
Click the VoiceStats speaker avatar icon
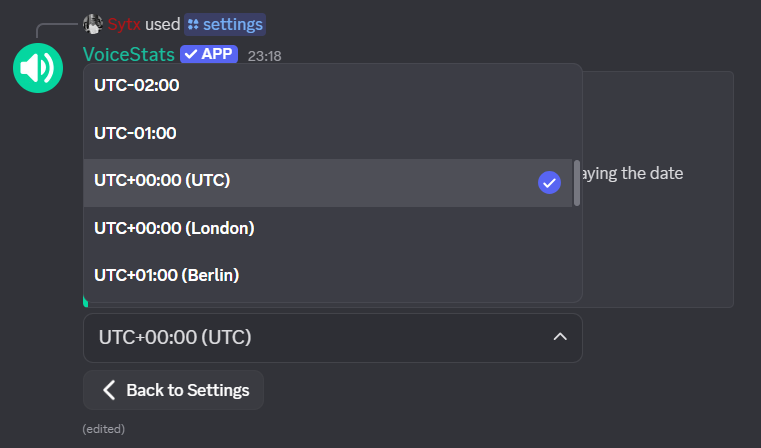(38, 68)
